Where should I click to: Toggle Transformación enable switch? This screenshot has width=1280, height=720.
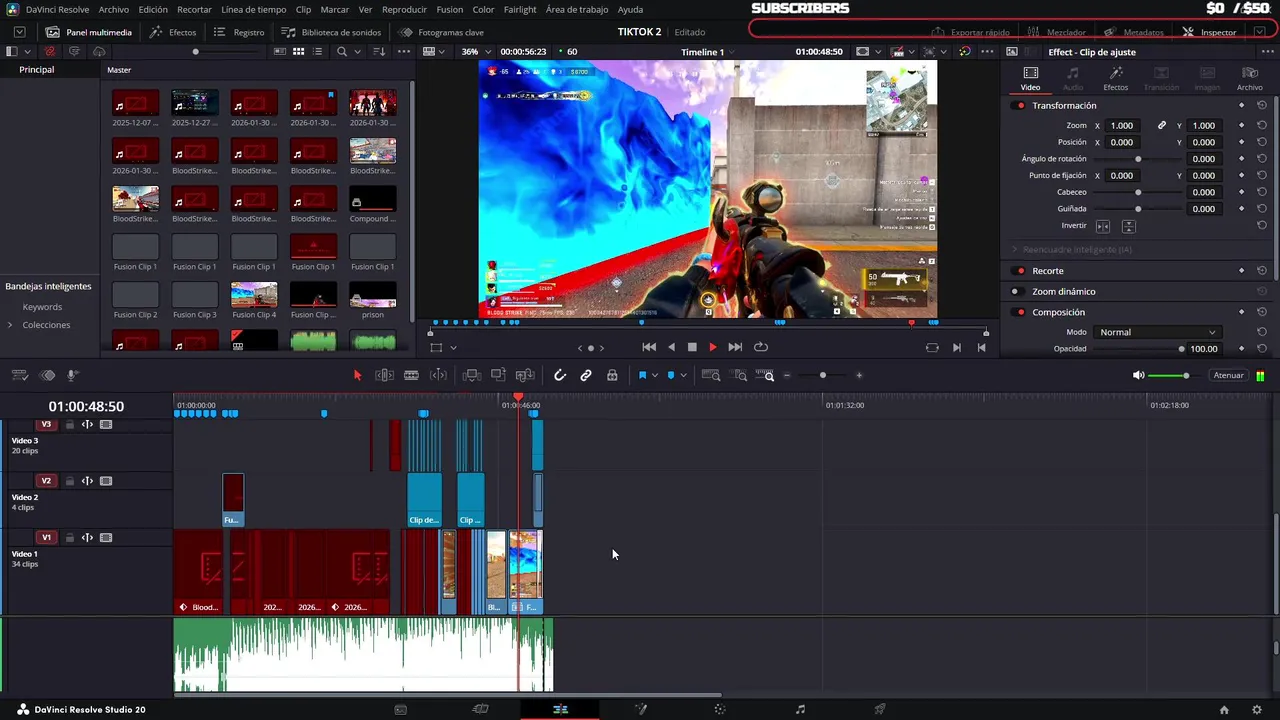click(x=1020, y=106)
